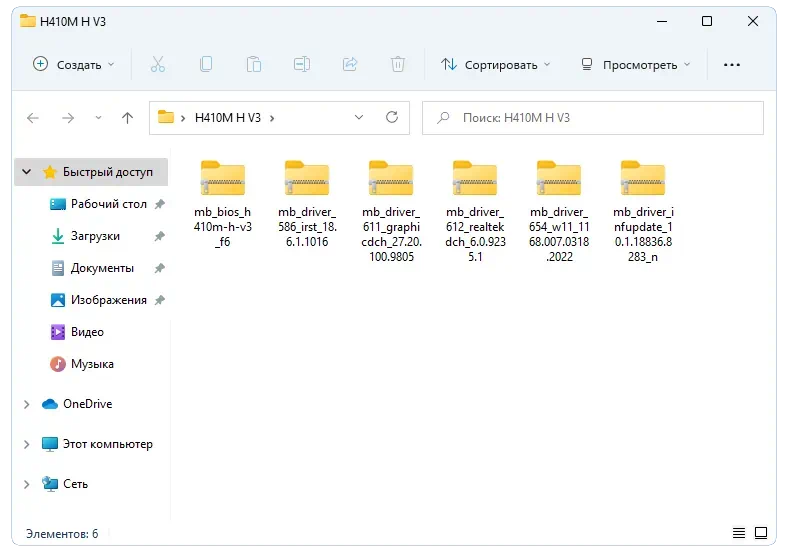Open Изображения in sidebar
Screen dimensions: 787x557
click(109, 301)
